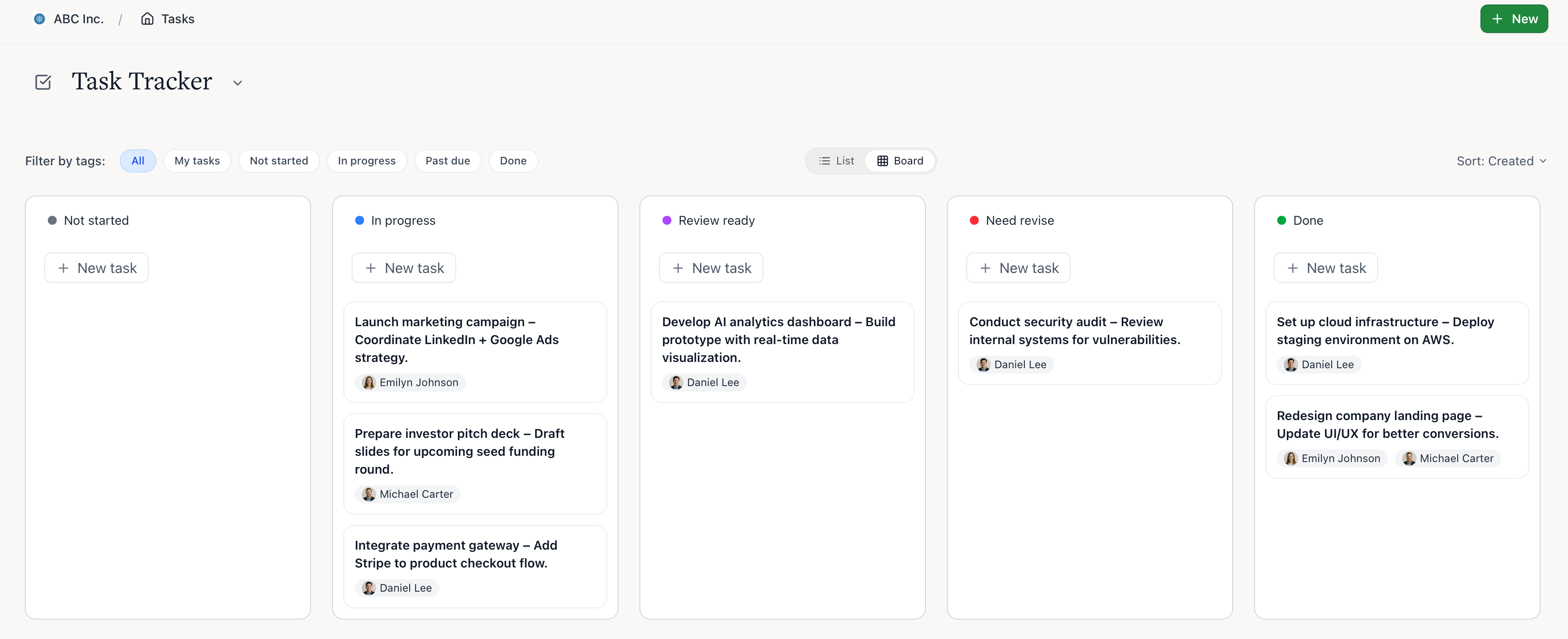Click the List view icon
Image resolution: width=1568 pixels, height=639 pixels.
[x=824, y=161]
